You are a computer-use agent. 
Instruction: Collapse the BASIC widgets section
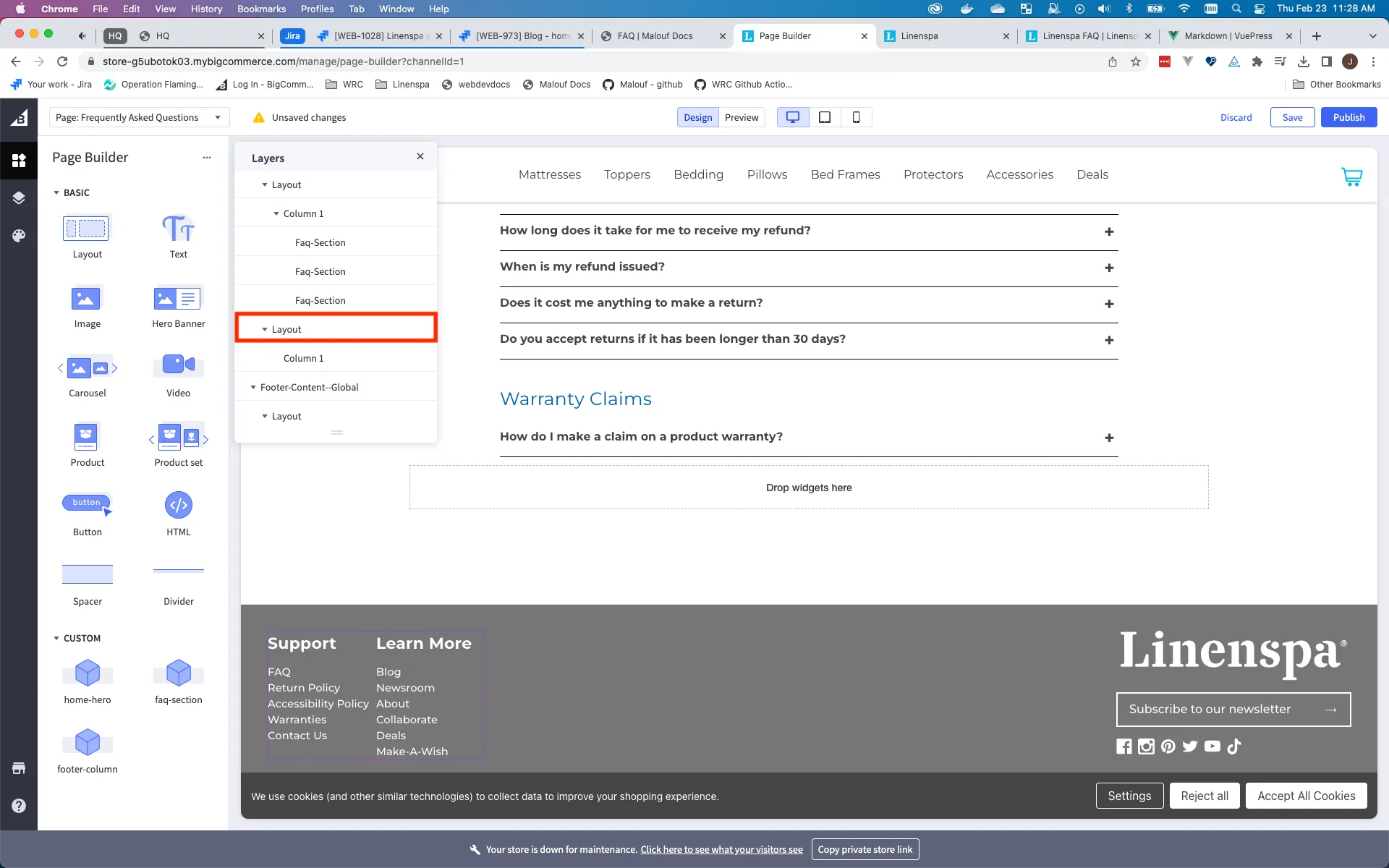pyautogui.click(x=56, y=193)
